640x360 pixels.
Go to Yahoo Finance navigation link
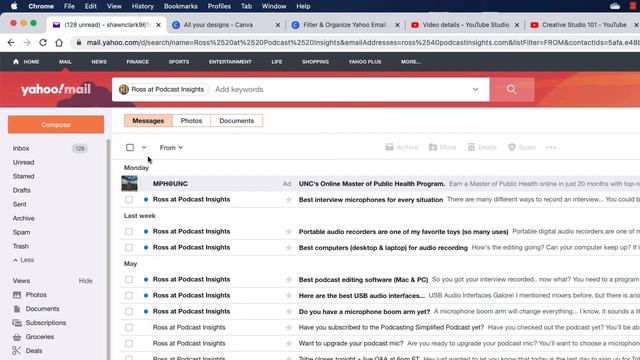click(x=138, y=62)
